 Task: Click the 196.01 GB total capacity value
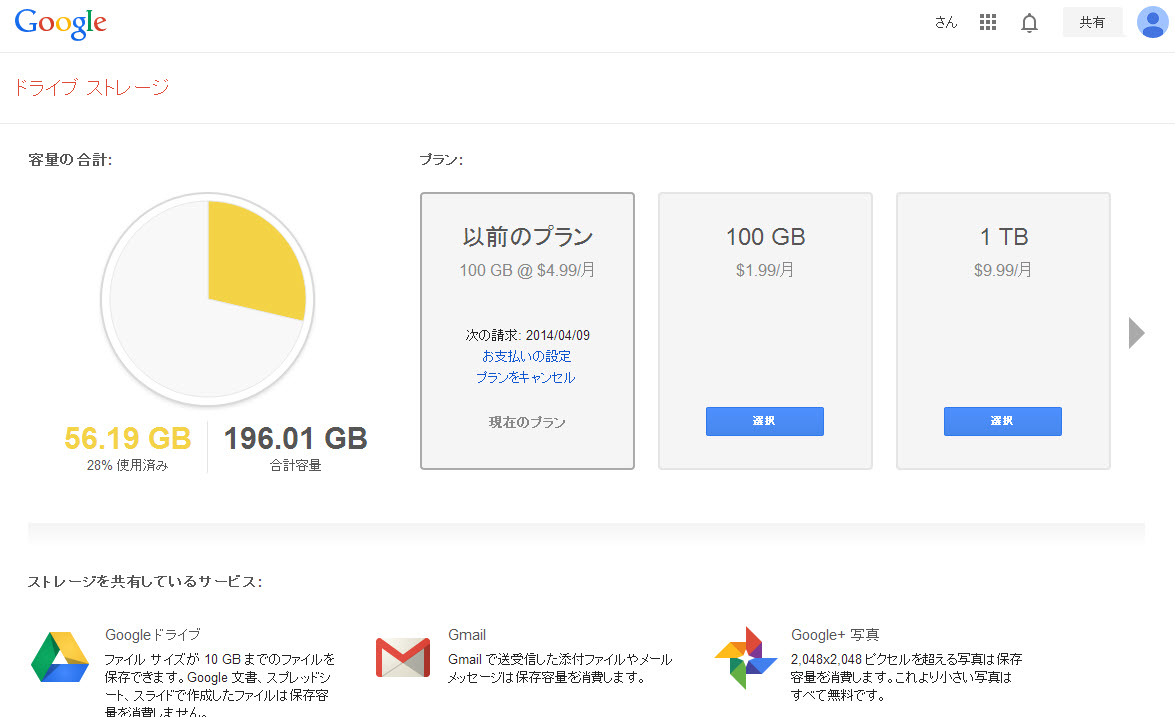click(295, 438)
